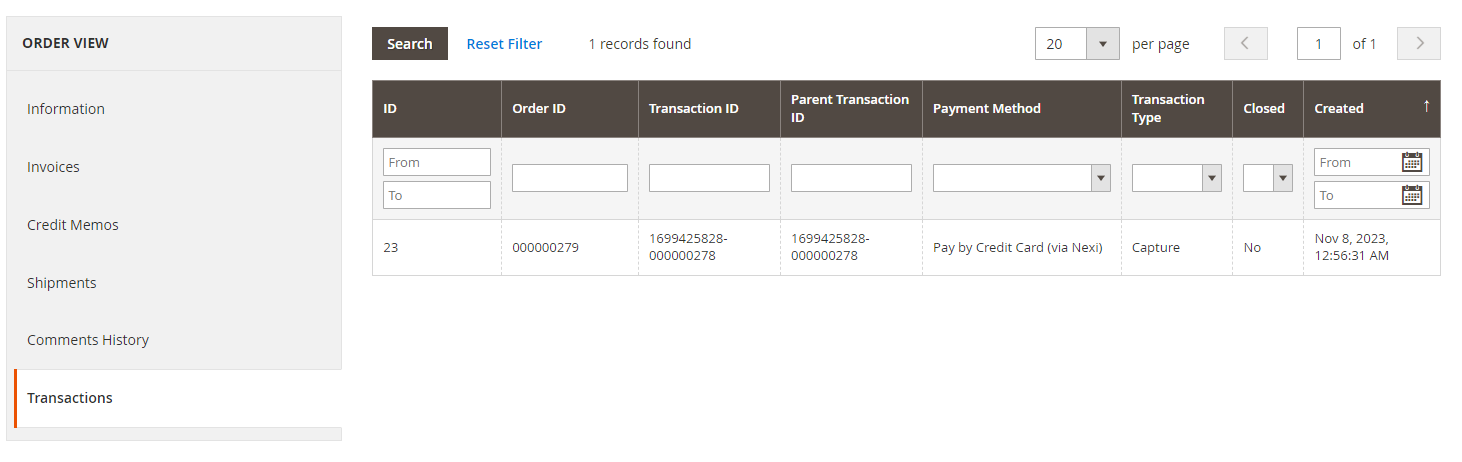Toggle sort arrow on Created column

pos(1426,106)
